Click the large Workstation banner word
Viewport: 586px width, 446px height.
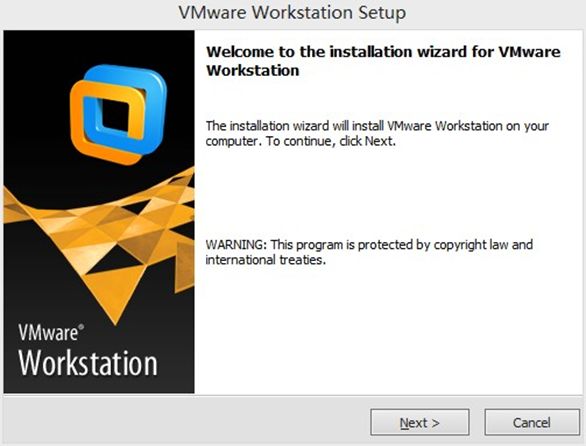tap(87, 363)
